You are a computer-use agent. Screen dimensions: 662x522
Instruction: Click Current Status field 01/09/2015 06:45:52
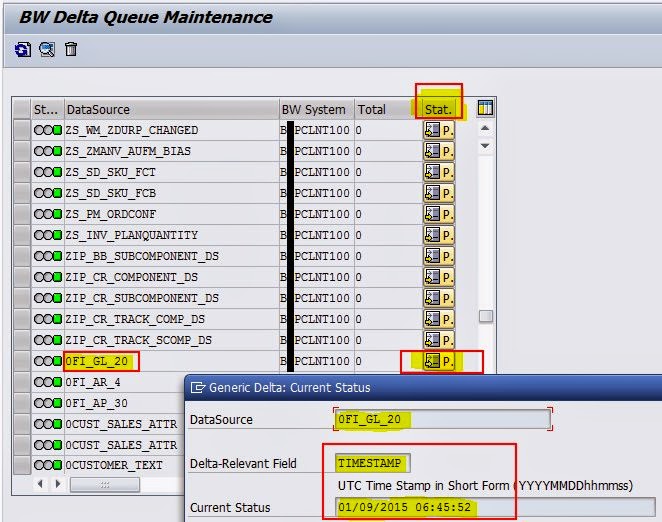point(495,507)
